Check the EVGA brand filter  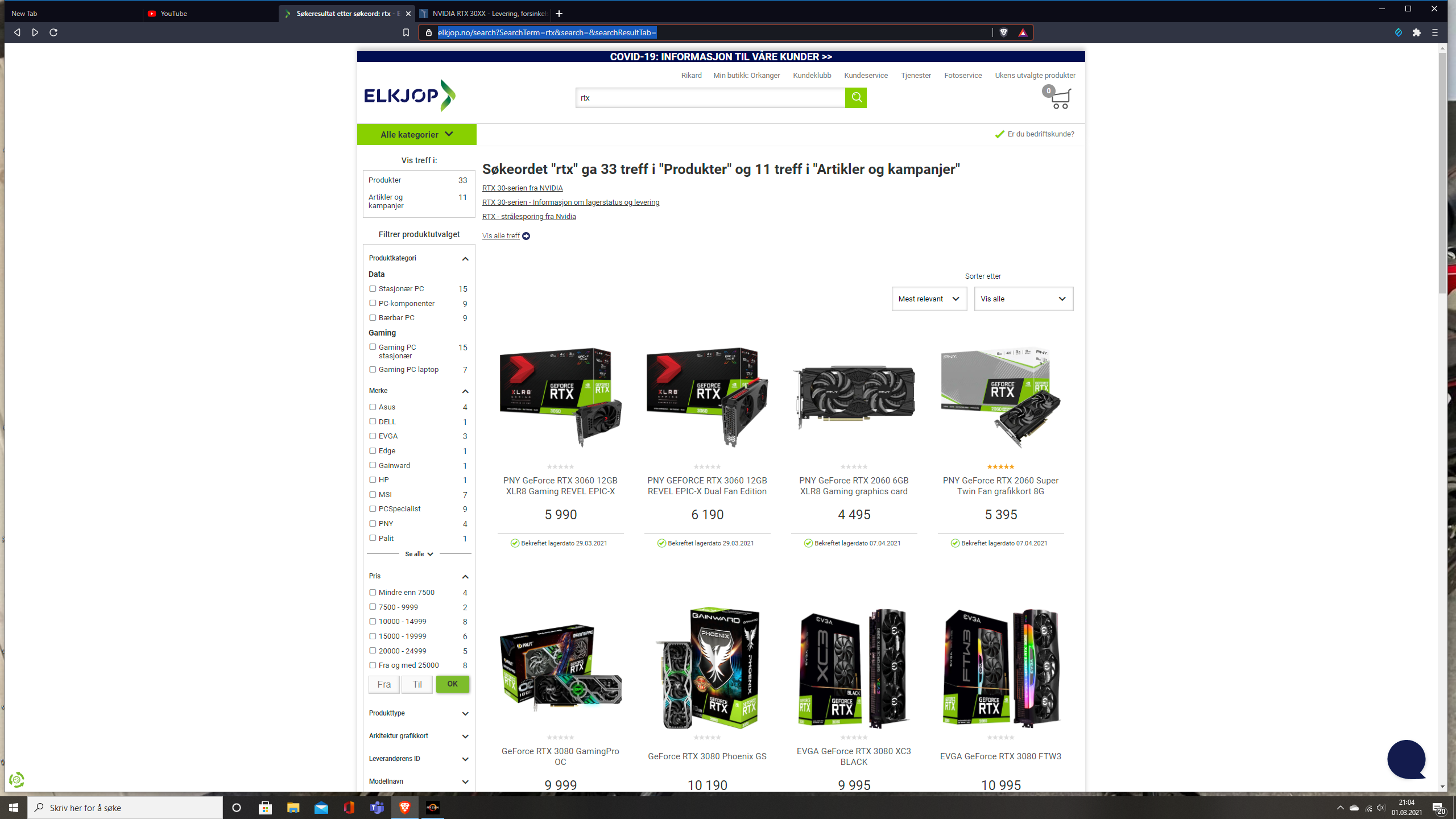pos(373,436)
